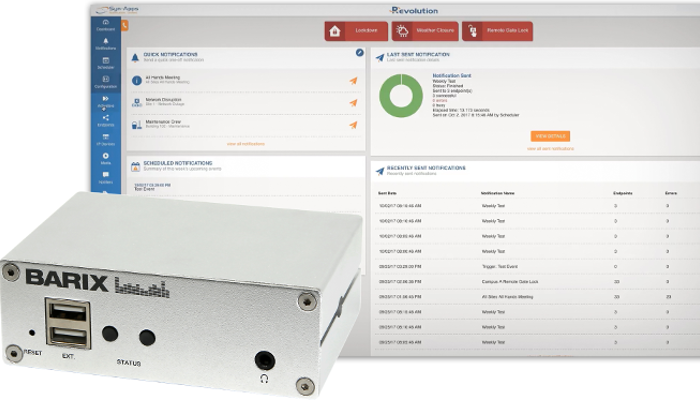
Task: Open Endpoints via the share-shaped sidebar icon
Action: point(106,121)
